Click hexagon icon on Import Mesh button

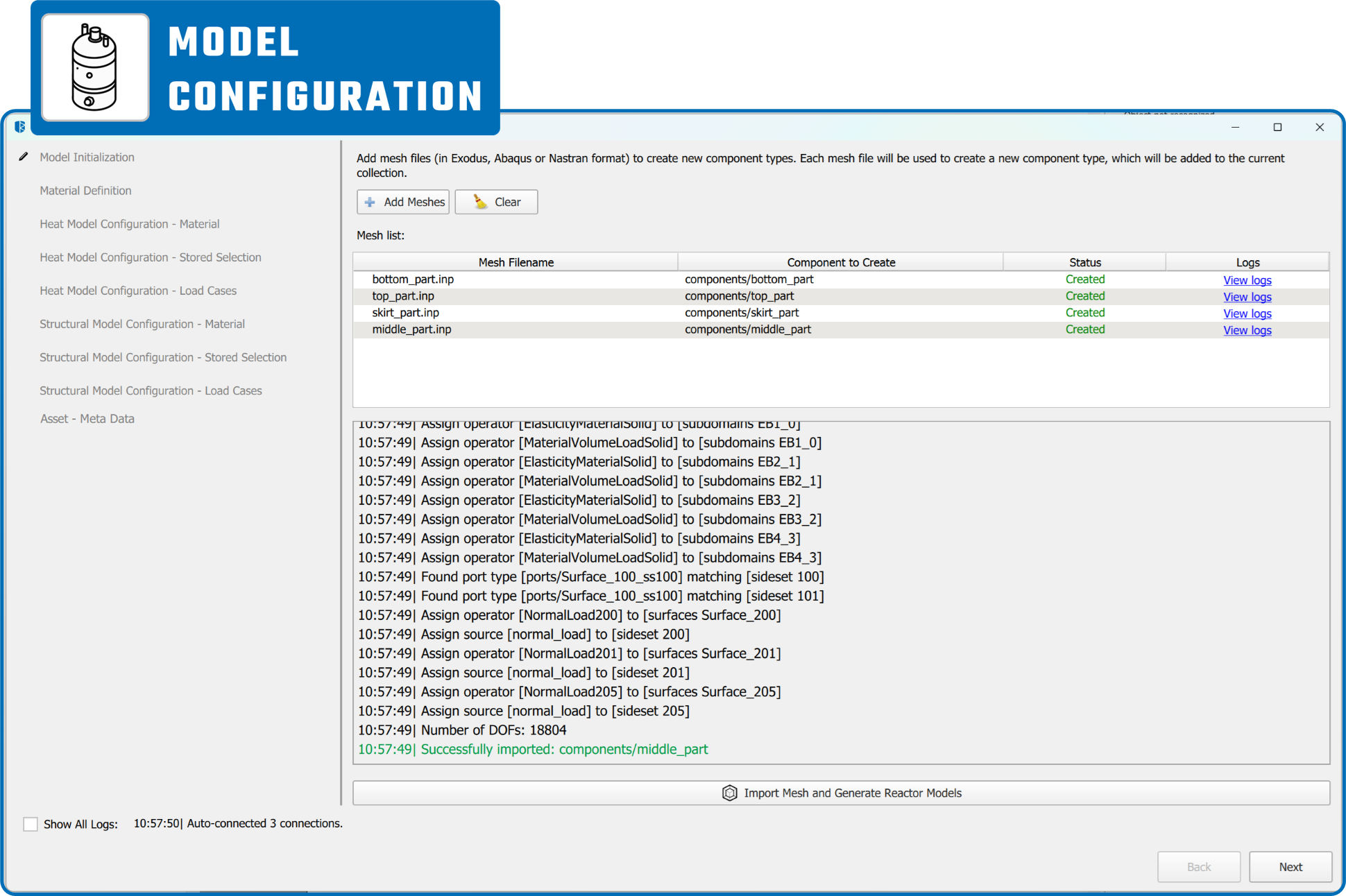(729, 793)
